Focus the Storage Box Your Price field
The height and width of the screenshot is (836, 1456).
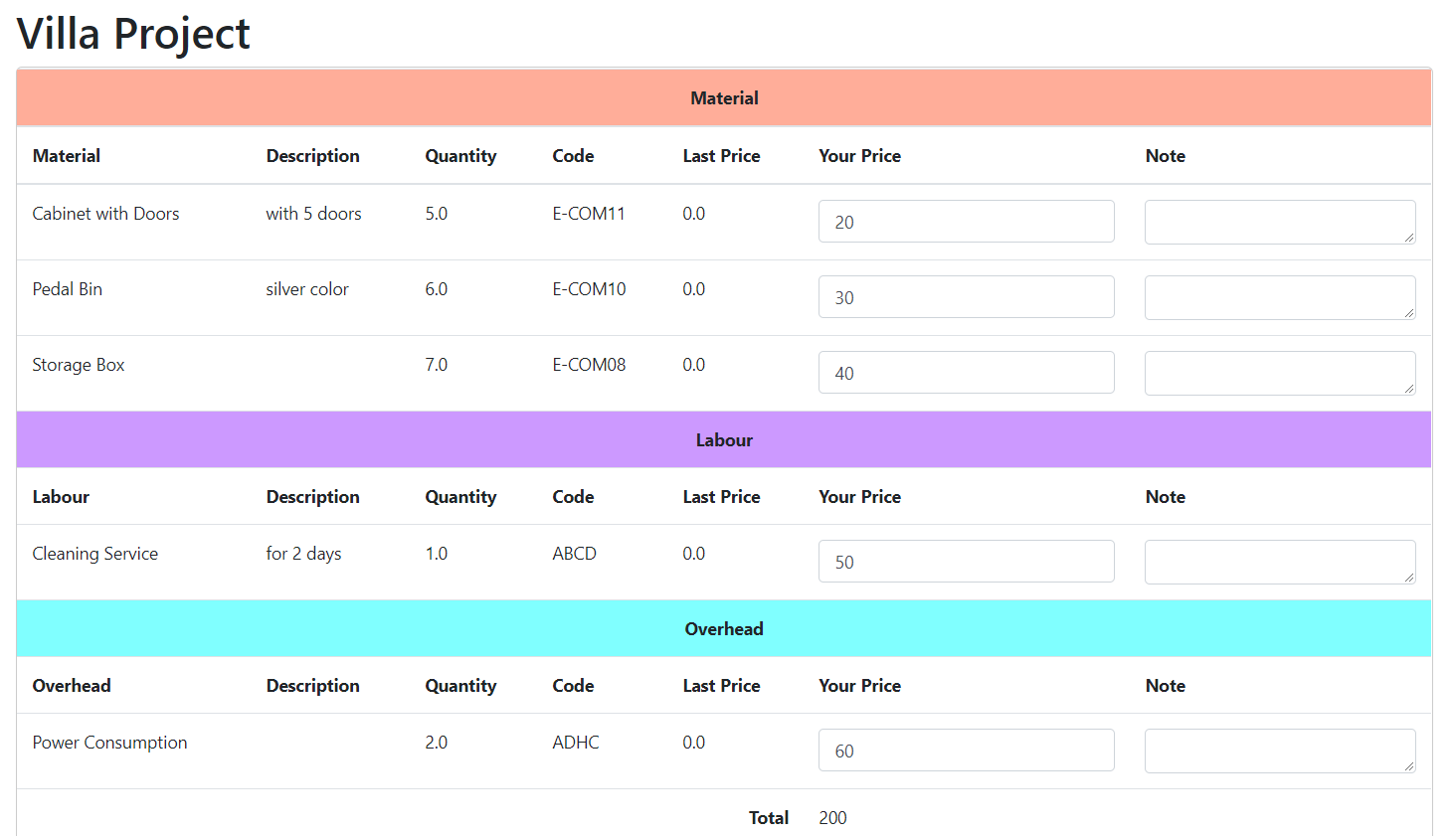point(966,373)
